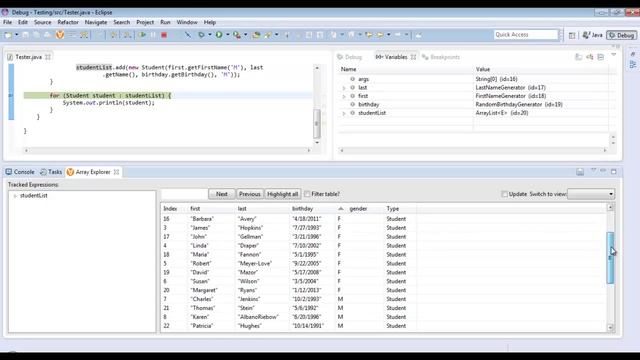Click the save icon in Array Explorer panel
The image size is (640, 360).
(580, 172)
